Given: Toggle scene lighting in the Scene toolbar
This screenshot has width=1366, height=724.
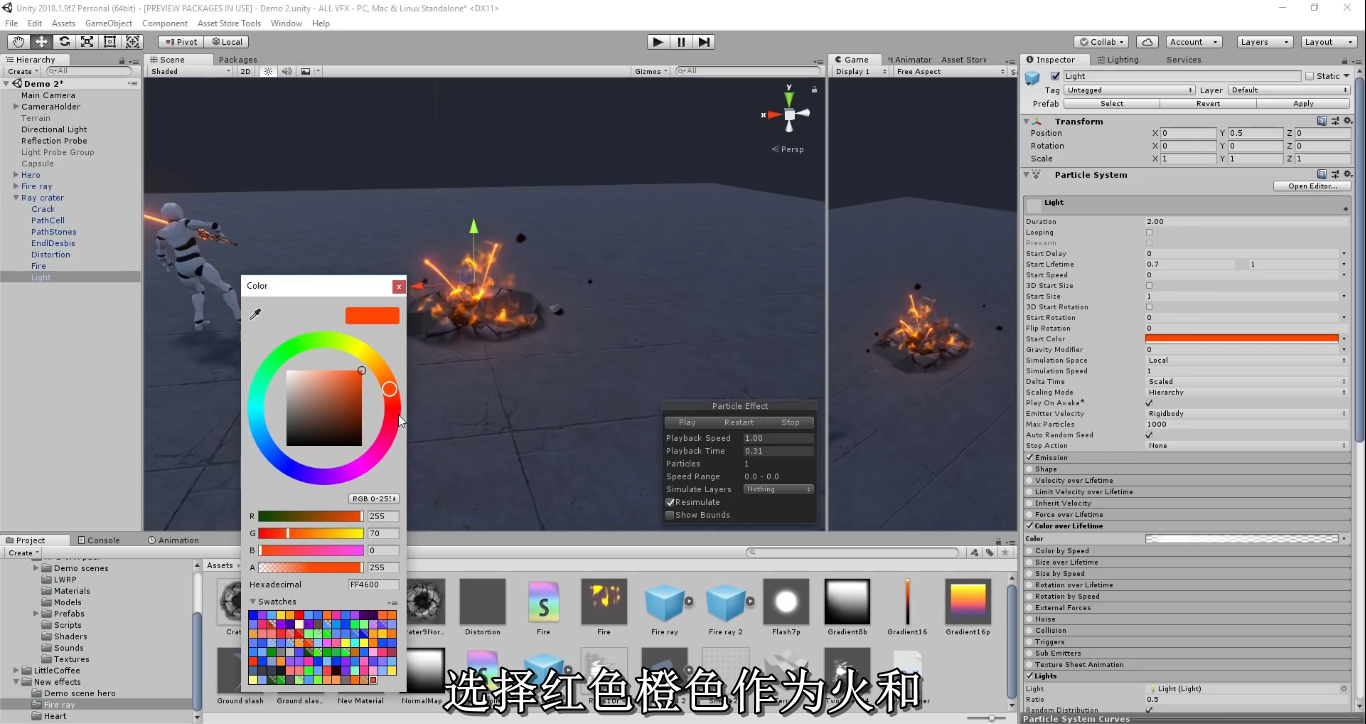Looking at the screenshot, I should [268, 70].
